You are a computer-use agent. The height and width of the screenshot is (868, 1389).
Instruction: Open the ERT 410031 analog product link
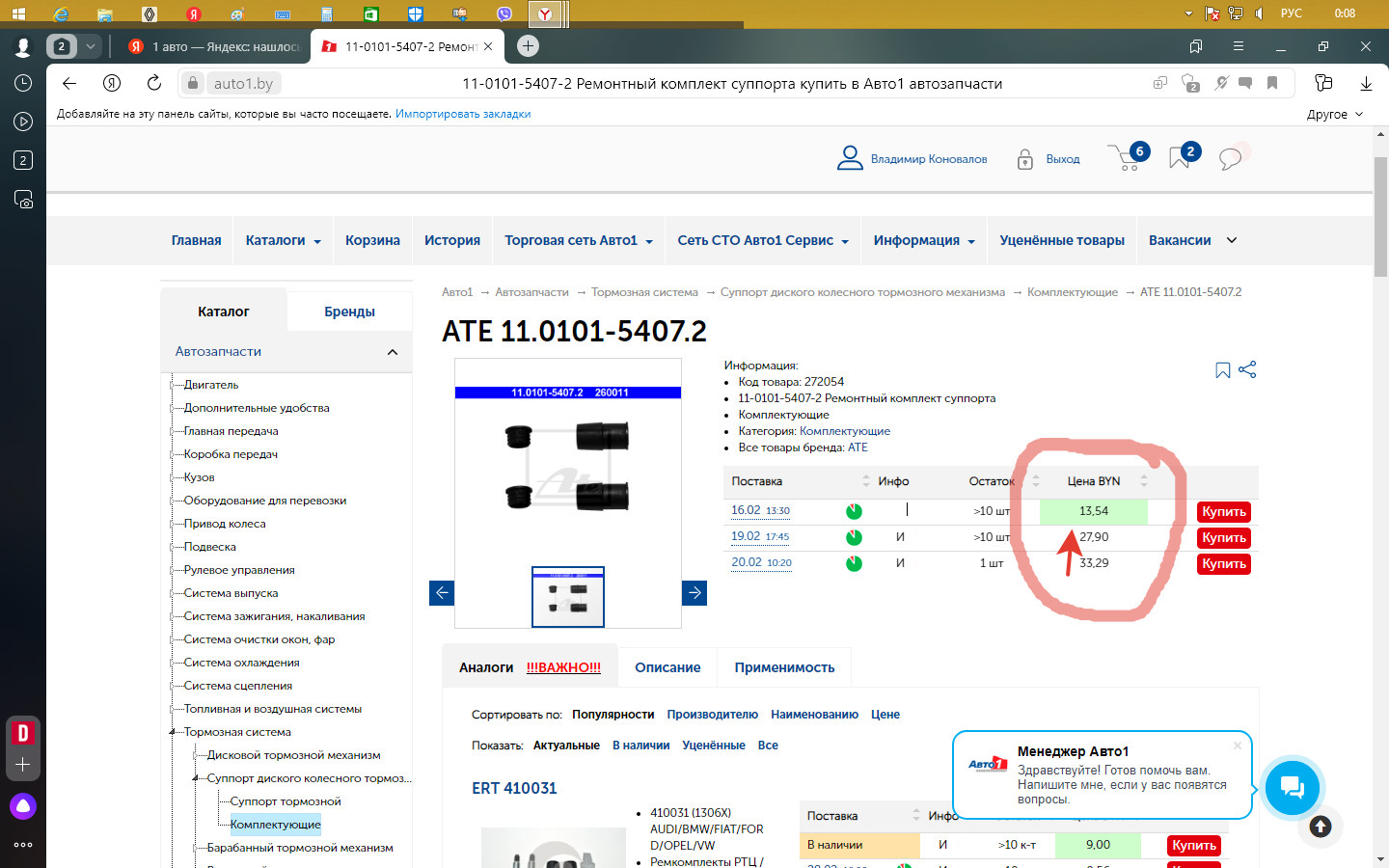tap(514, 788)
